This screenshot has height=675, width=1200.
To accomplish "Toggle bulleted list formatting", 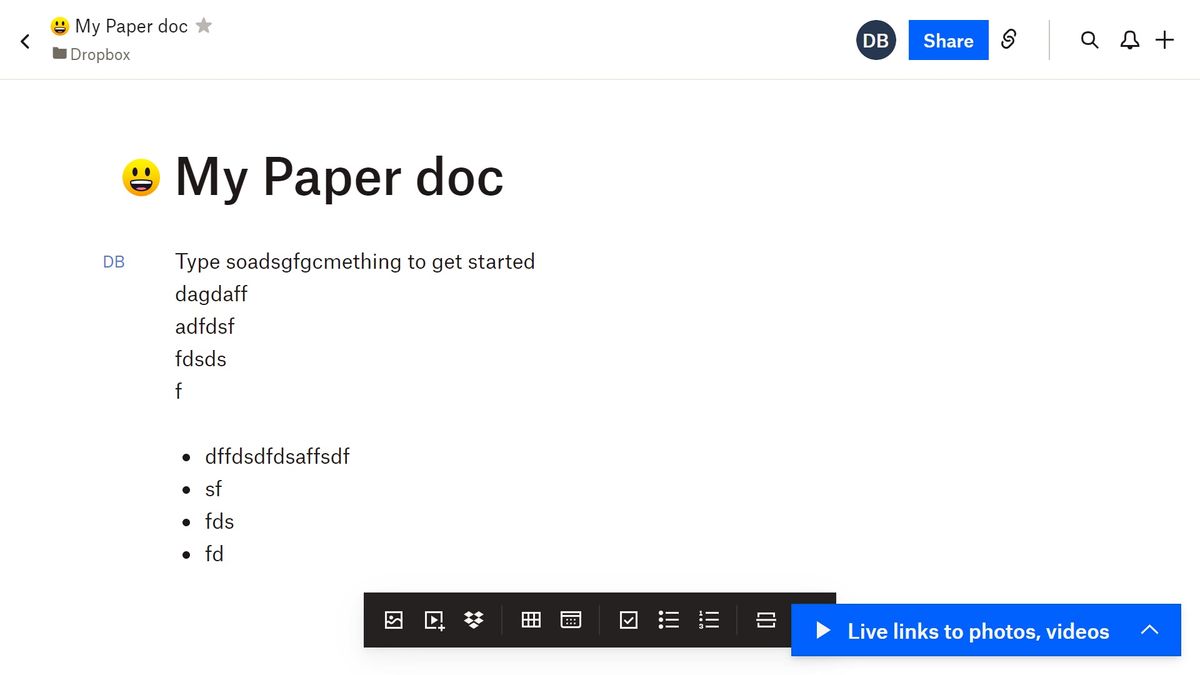I will coord(668,620).
